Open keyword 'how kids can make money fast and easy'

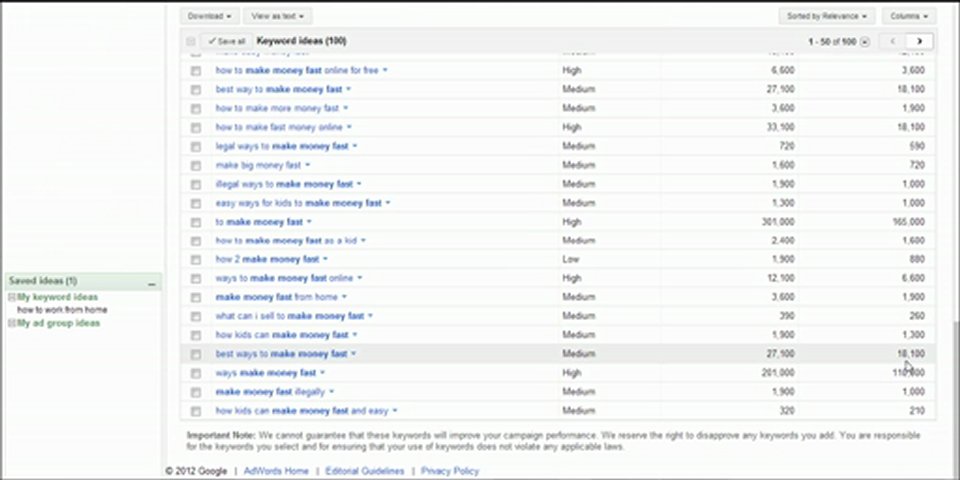(x=302, y=411)
